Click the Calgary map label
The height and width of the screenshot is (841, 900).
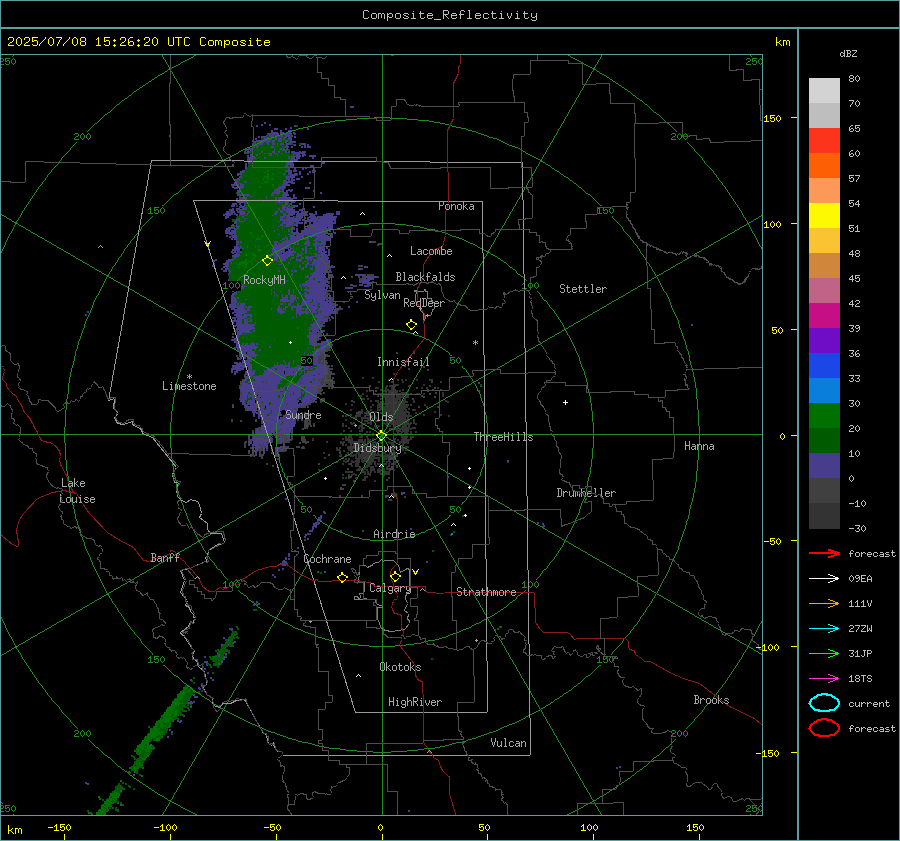coord(390,588)
